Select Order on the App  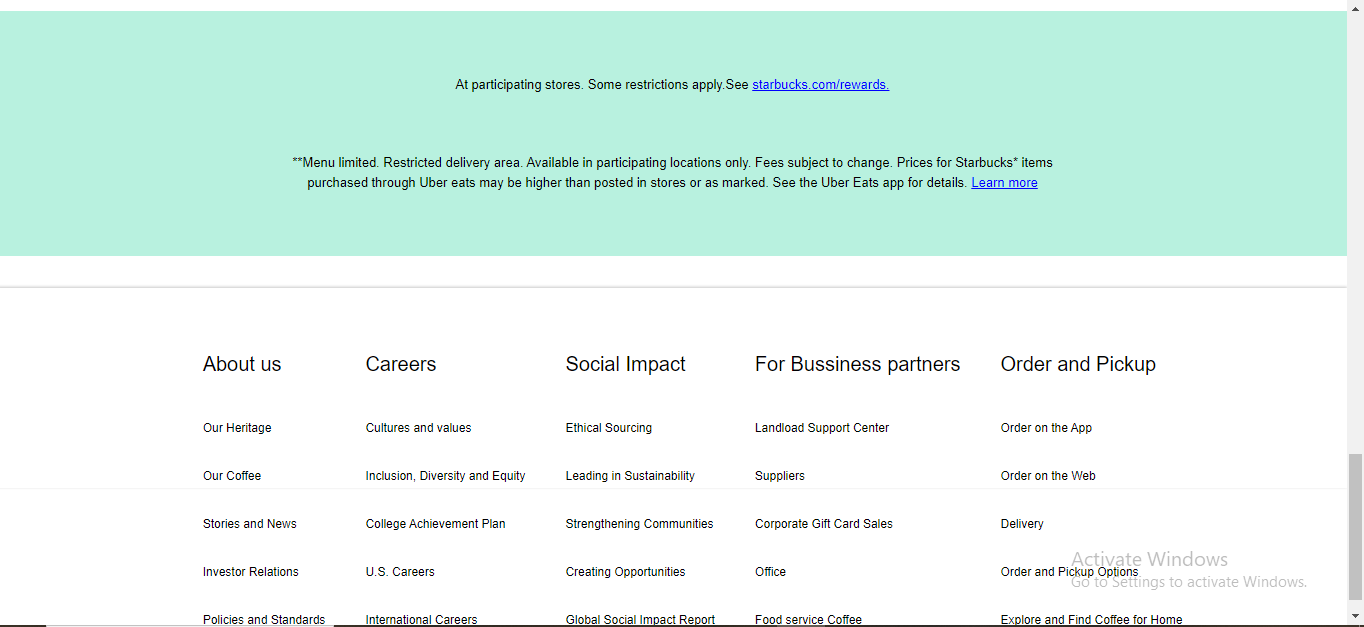click(x=1046, y=428)
